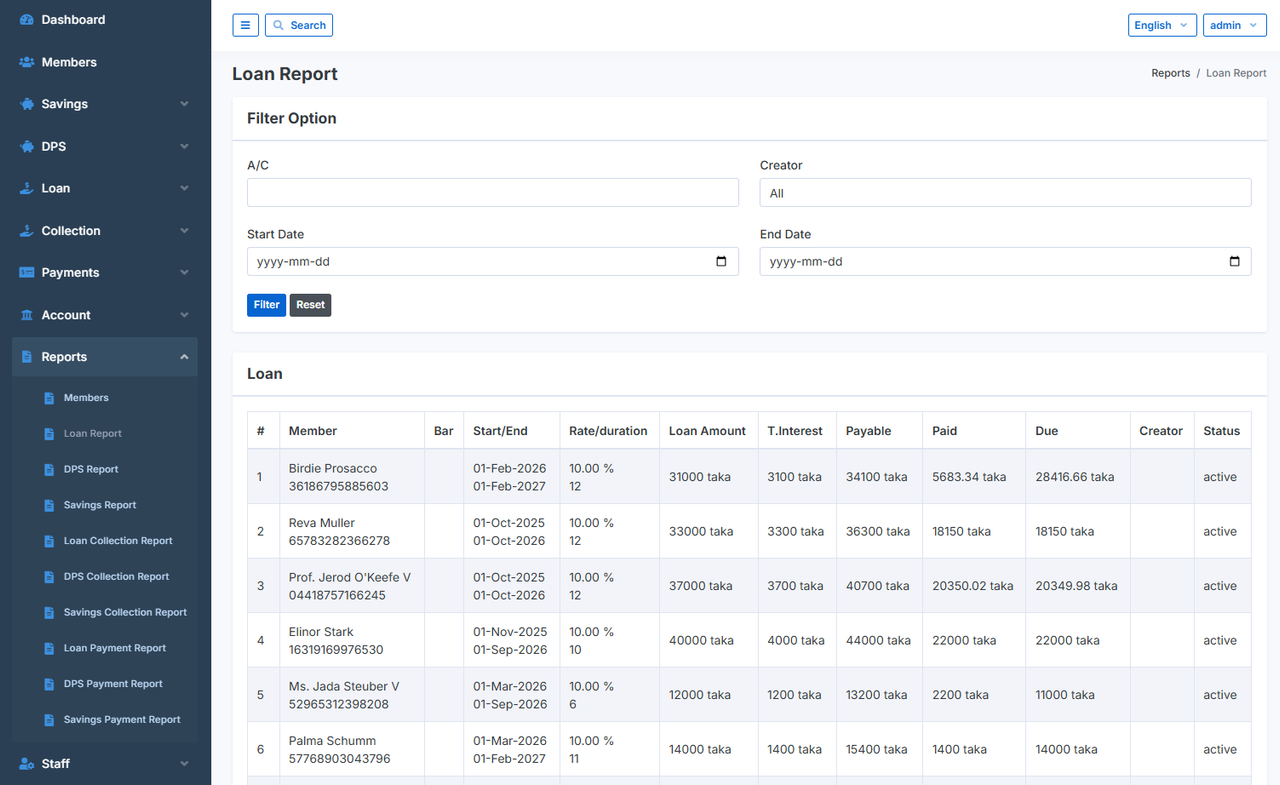Click the Staff user-gear icon
Viewport: 1280px width, 785px height.
click(27, 764)
